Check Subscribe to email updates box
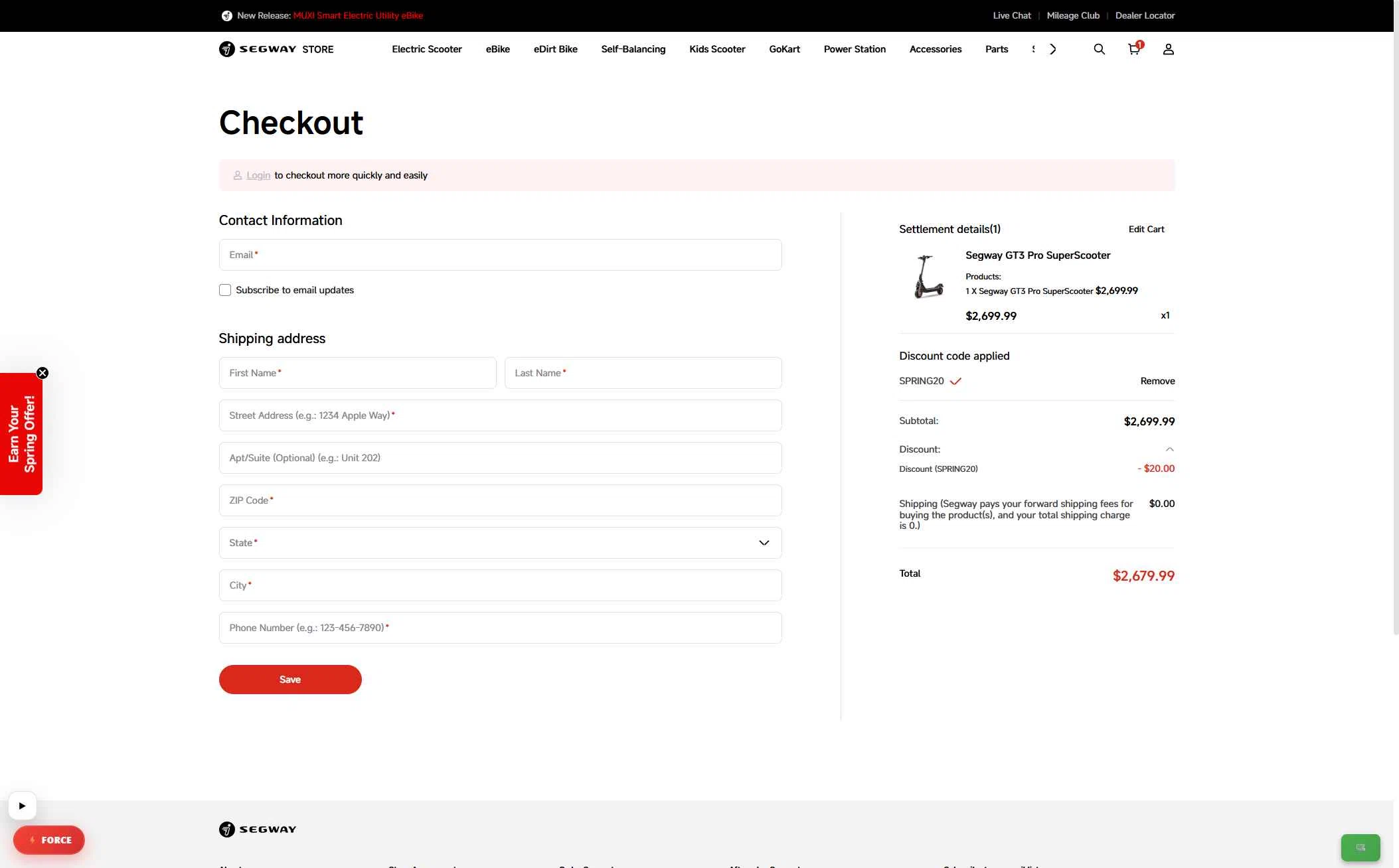The image size is (1399, 868). (225, 290)
